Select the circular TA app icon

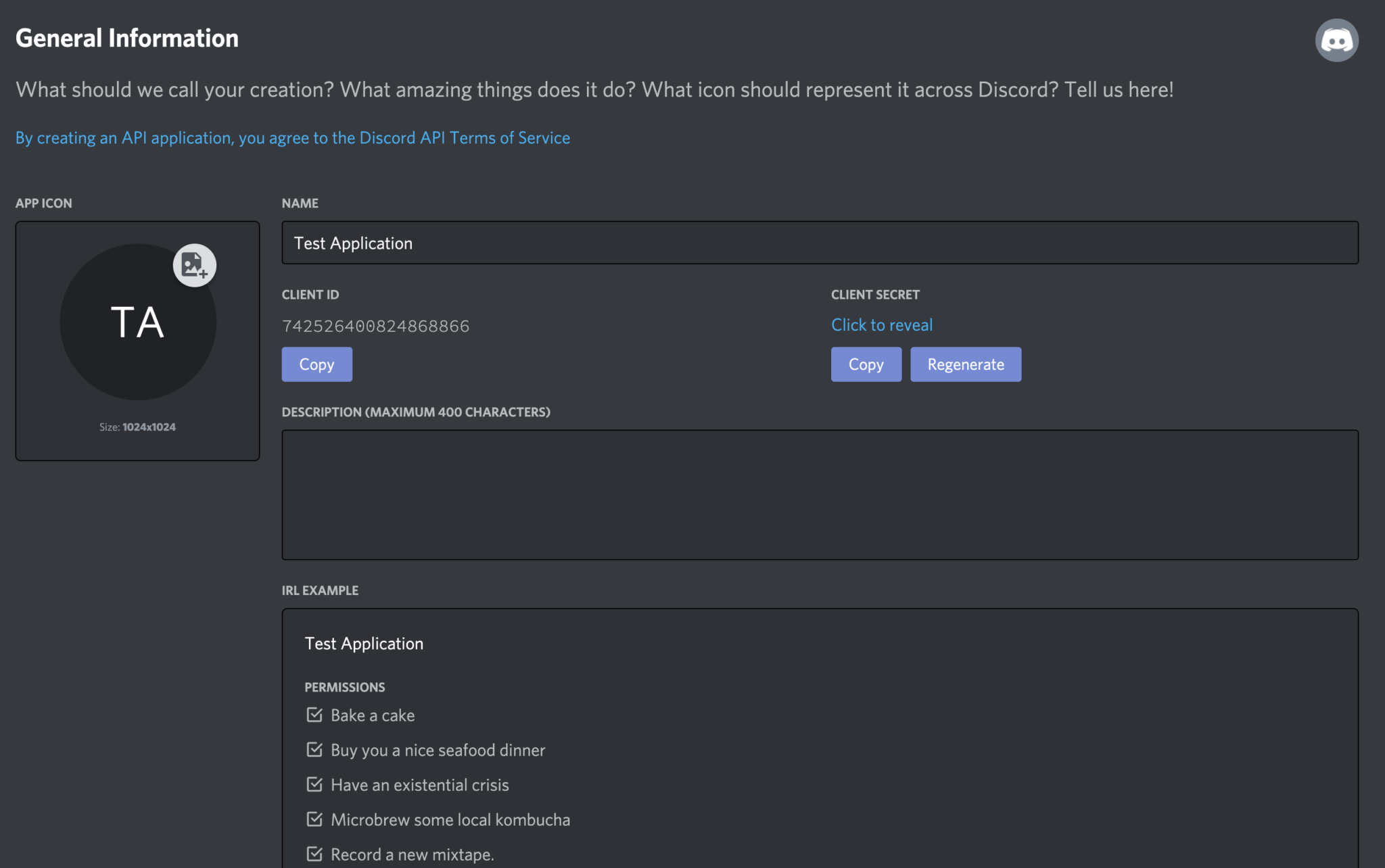pyautogui.click(x=137, y=322)
